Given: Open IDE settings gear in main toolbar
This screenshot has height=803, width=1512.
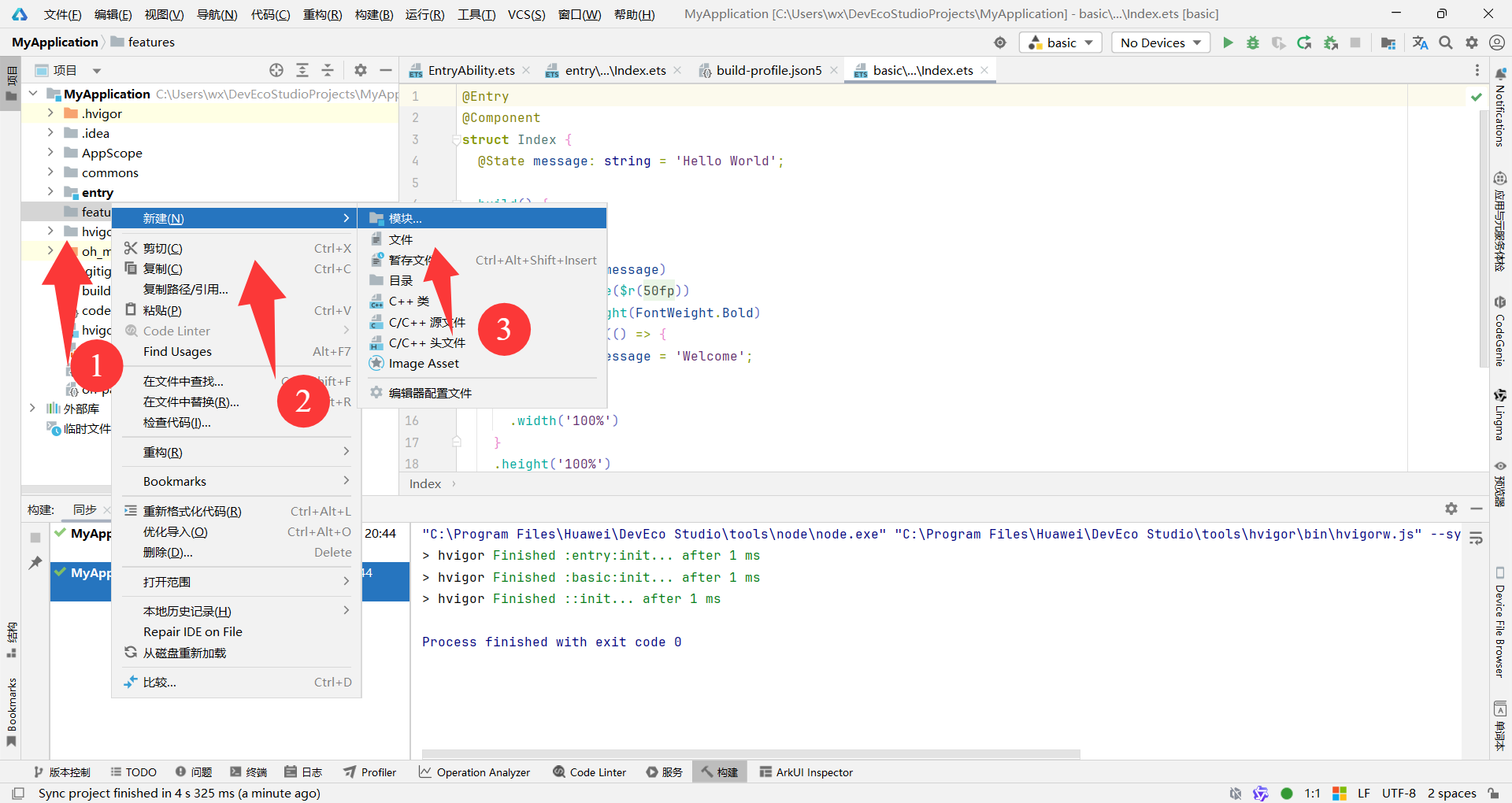Looking at the screenshot, I should point(1472,43).
